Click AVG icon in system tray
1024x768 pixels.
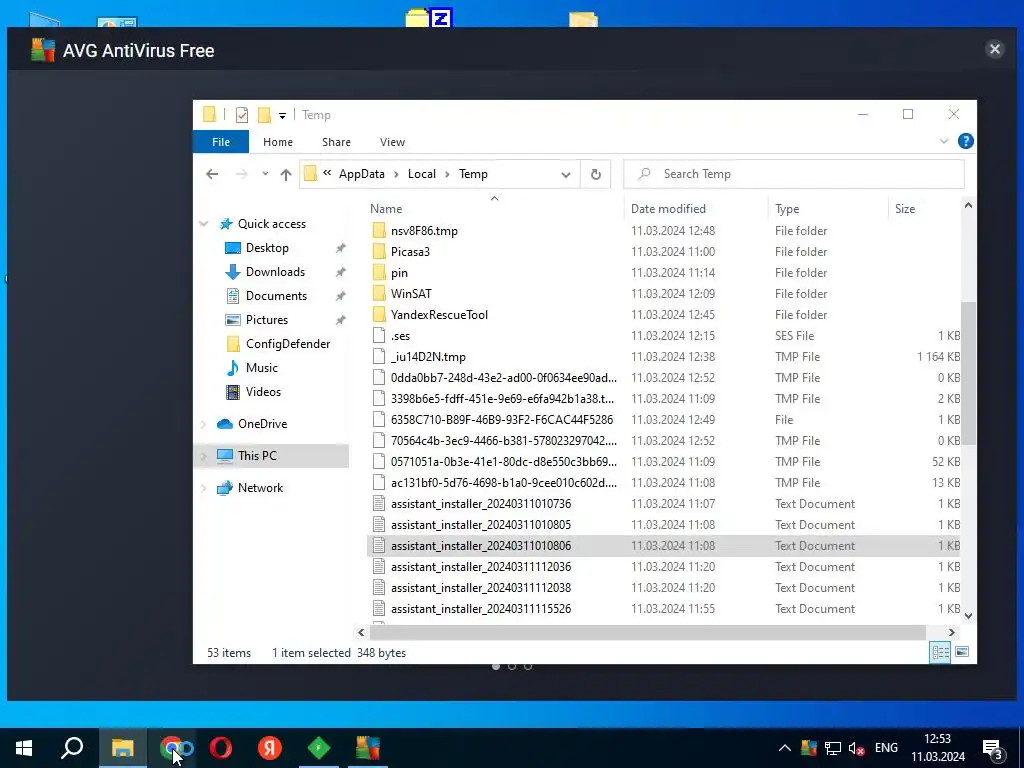tap(808, 748)
